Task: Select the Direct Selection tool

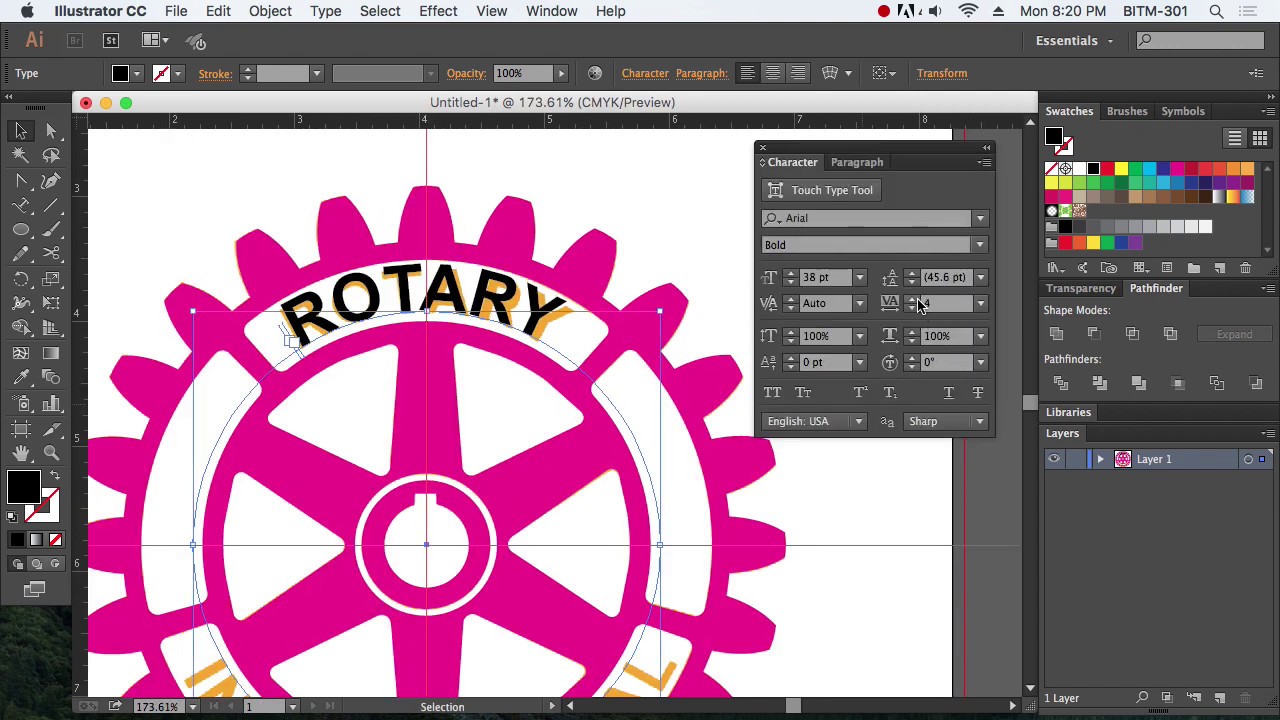Action: pyautogui.click(x=52, y=131)
